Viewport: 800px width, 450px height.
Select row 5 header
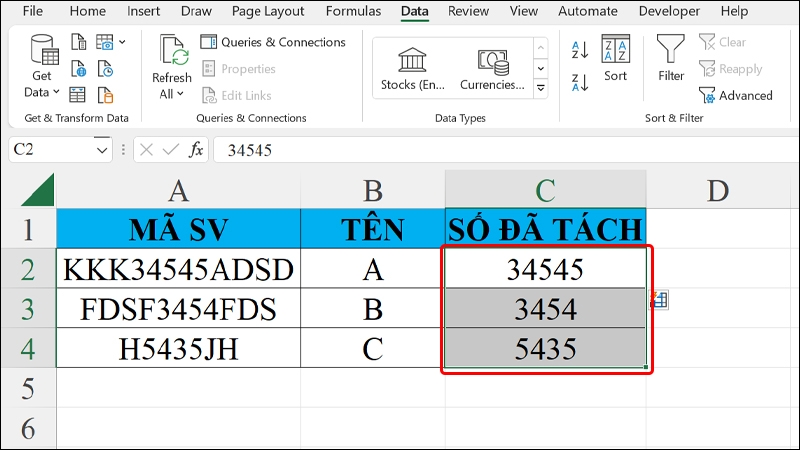[x=28, y=388]
